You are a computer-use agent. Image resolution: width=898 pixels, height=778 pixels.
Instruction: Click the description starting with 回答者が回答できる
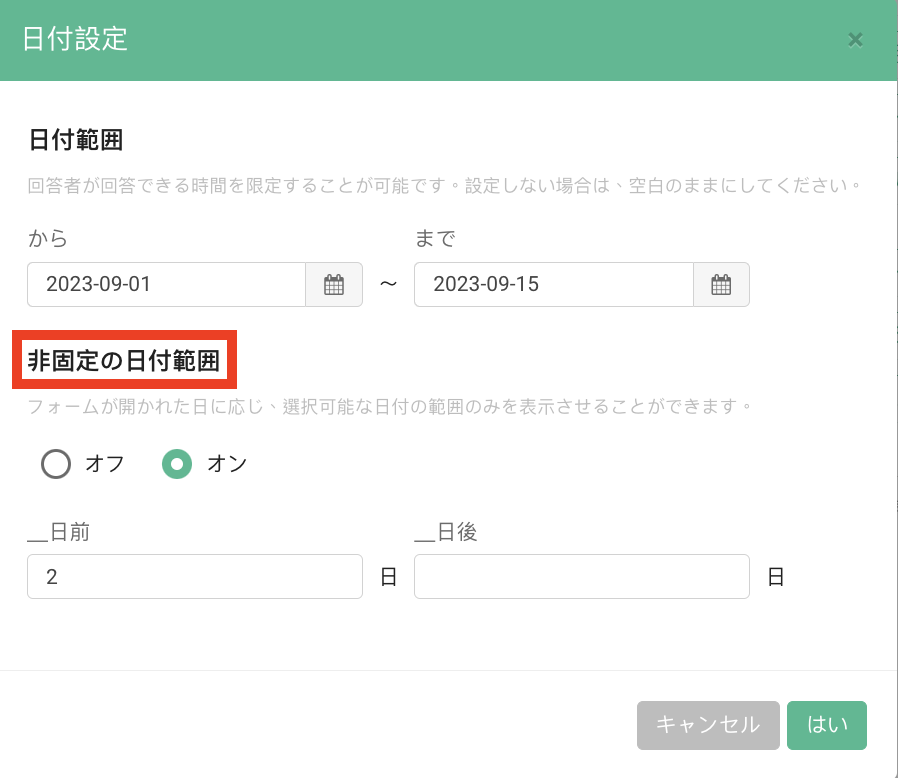pos(444,186)
